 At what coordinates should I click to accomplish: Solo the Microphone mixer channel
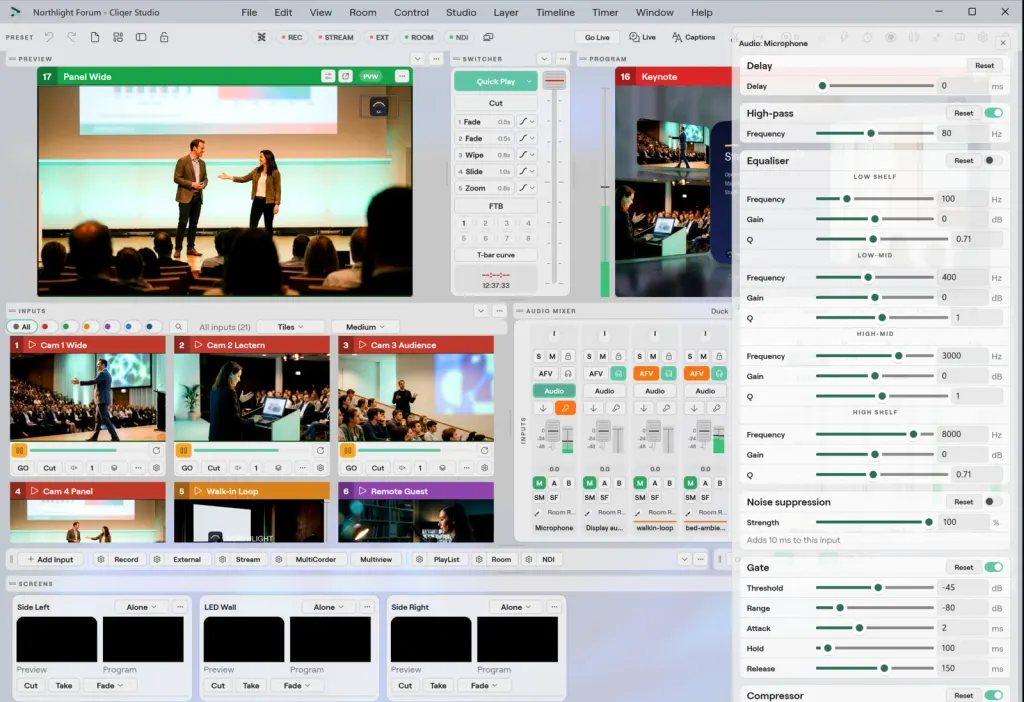point(539,356)
